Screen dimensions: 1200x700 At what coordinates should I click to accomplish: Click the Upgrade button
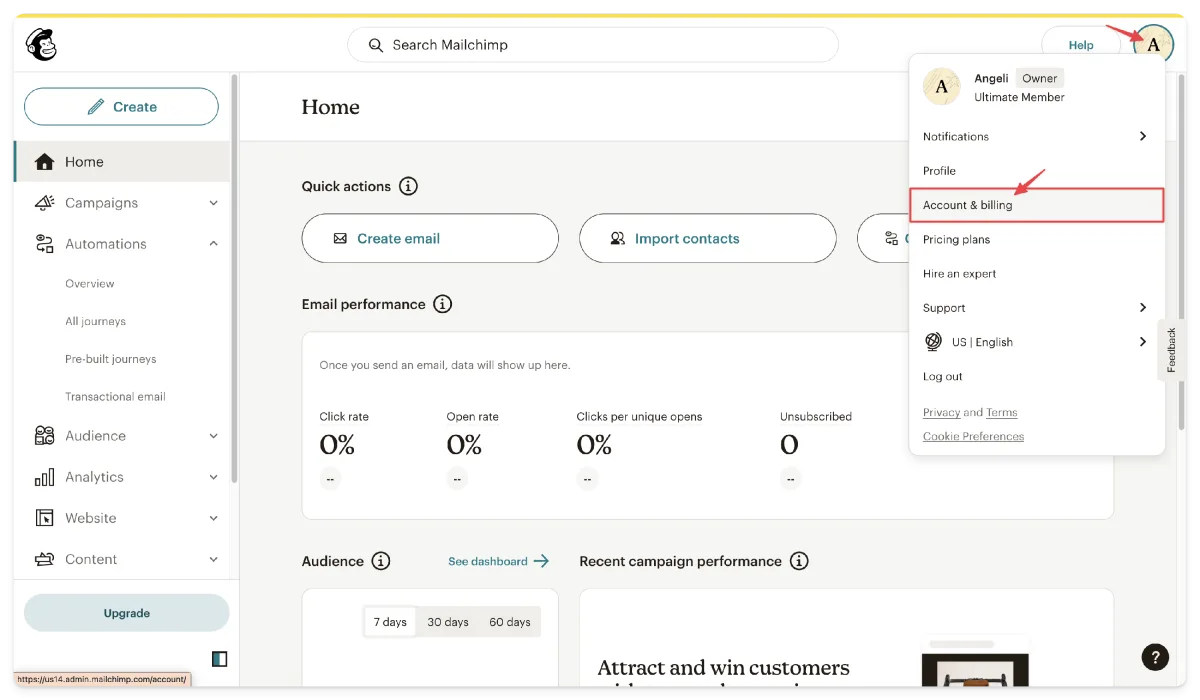click(127, 613)
